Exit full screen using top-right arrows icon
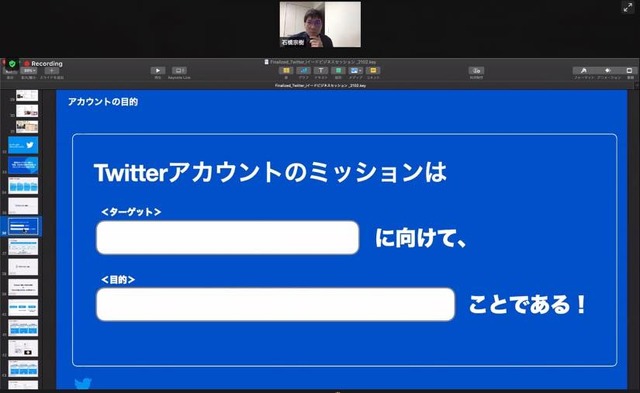640x393 pixels. click(x=627, y=7)
